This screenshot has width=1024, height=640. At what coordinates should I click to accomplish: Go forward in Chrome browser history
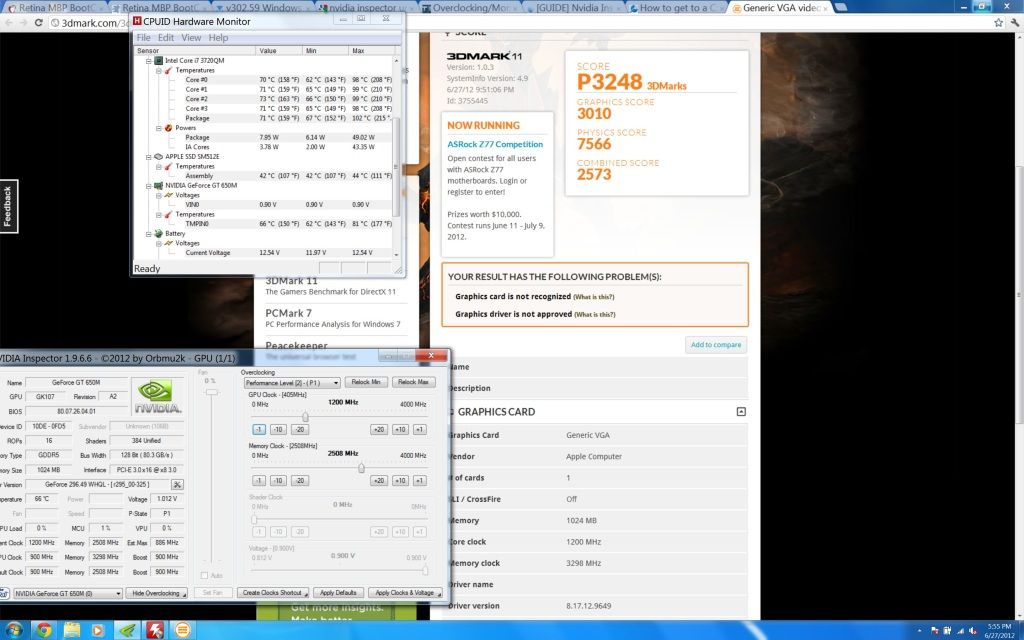click(23, 22)
